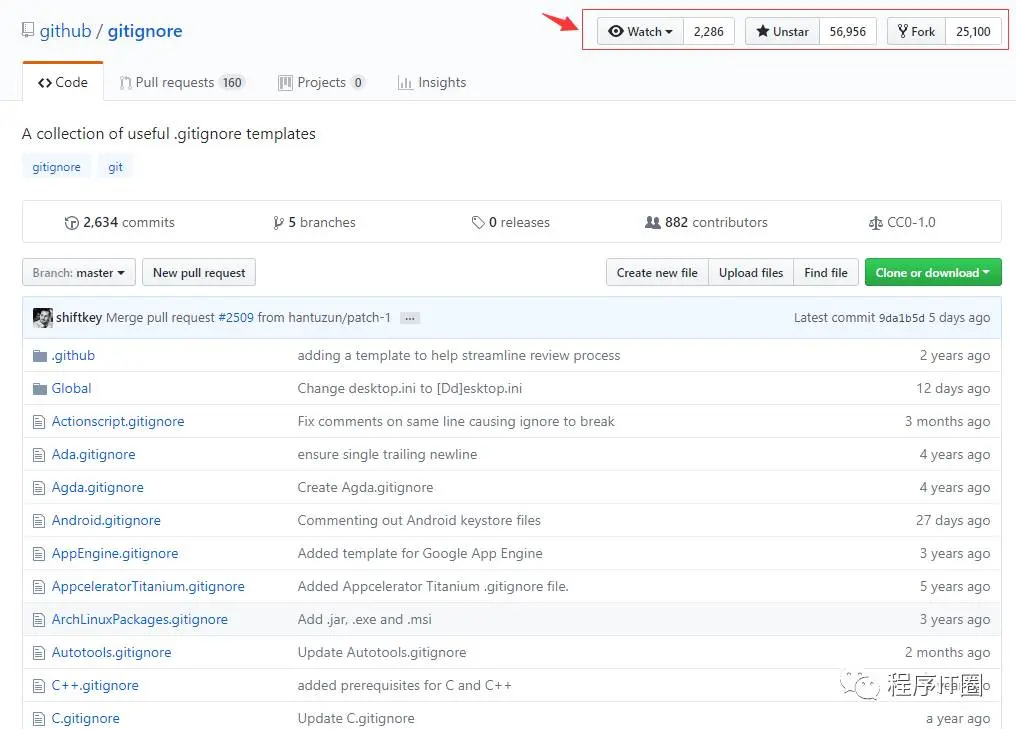Open latest commit hash 9da1b5d

point(901,318)
